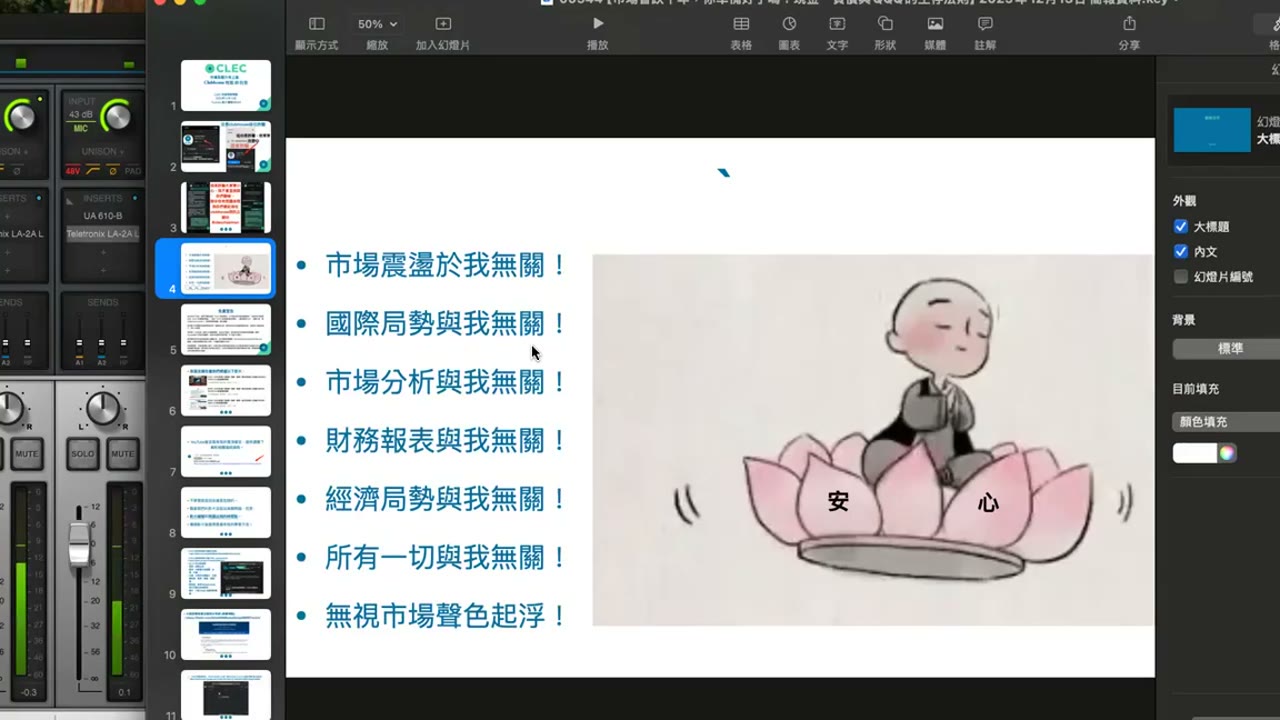Image resolution: width=1280 pixels, height=720 pixels.
Task: Open the 顯示方式 view icon
Action: (316, 24)
